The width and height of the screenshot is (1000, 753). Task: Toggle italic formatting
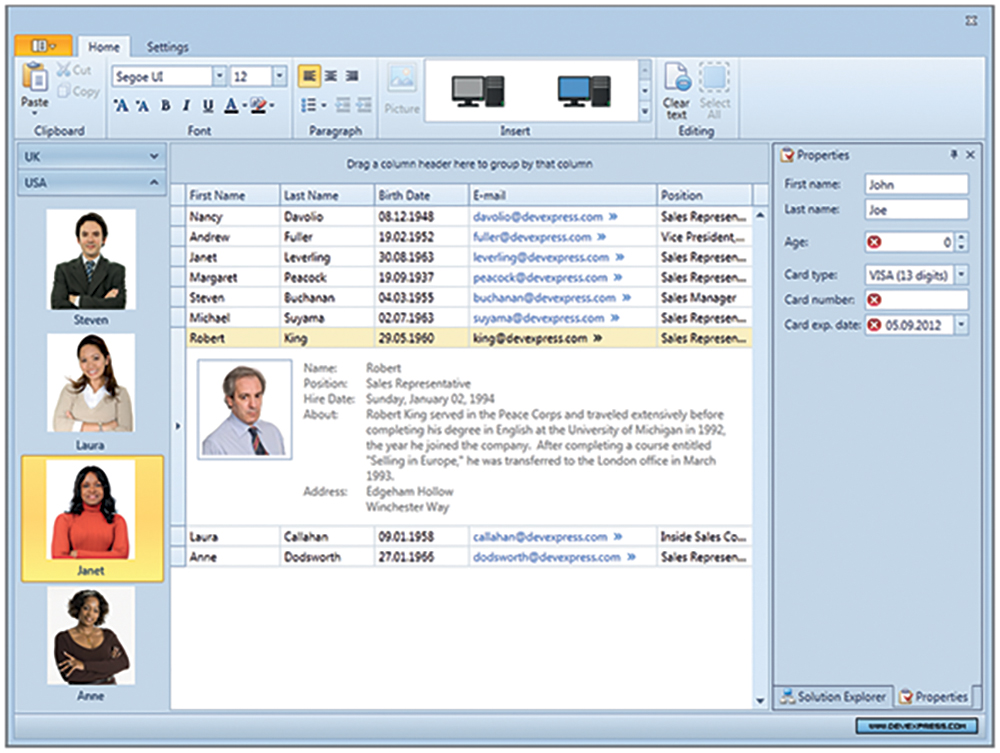click(x=186, y=106)
